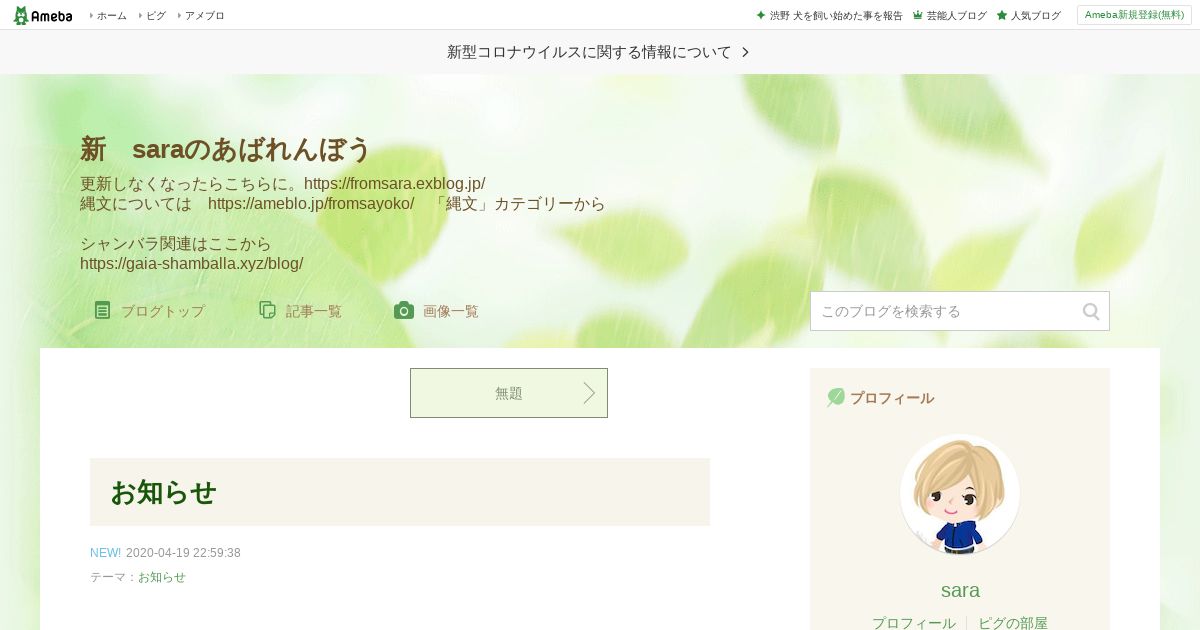
Task: Click the star icon by 人気ブログ
Action: [x=1001, y=16]
